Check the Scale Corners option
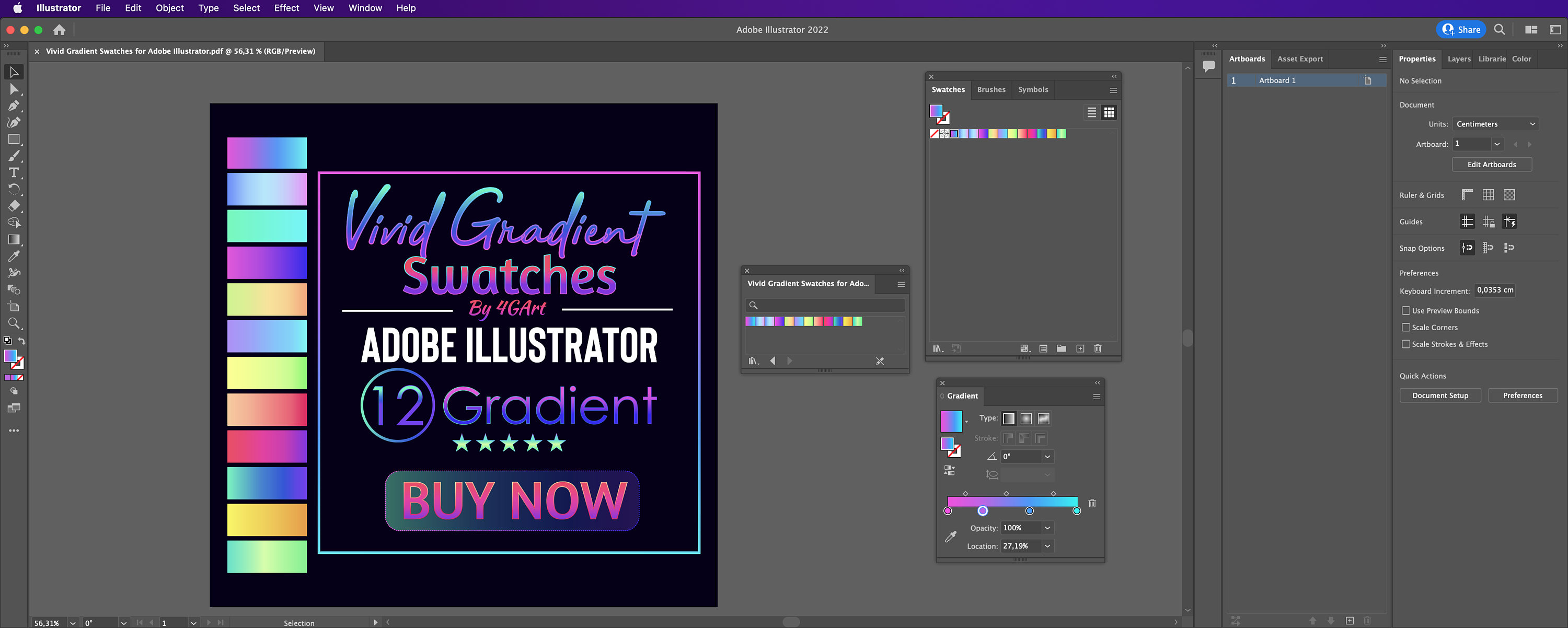1568x628 pixels. point(1406,327)
